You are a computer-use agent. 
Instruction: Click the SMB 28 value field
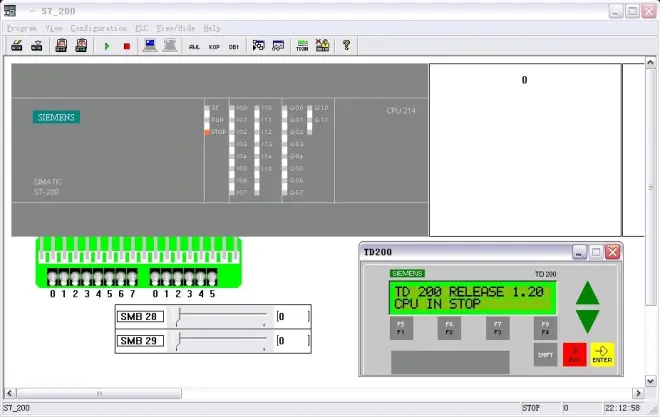click(x=293, y=316)
